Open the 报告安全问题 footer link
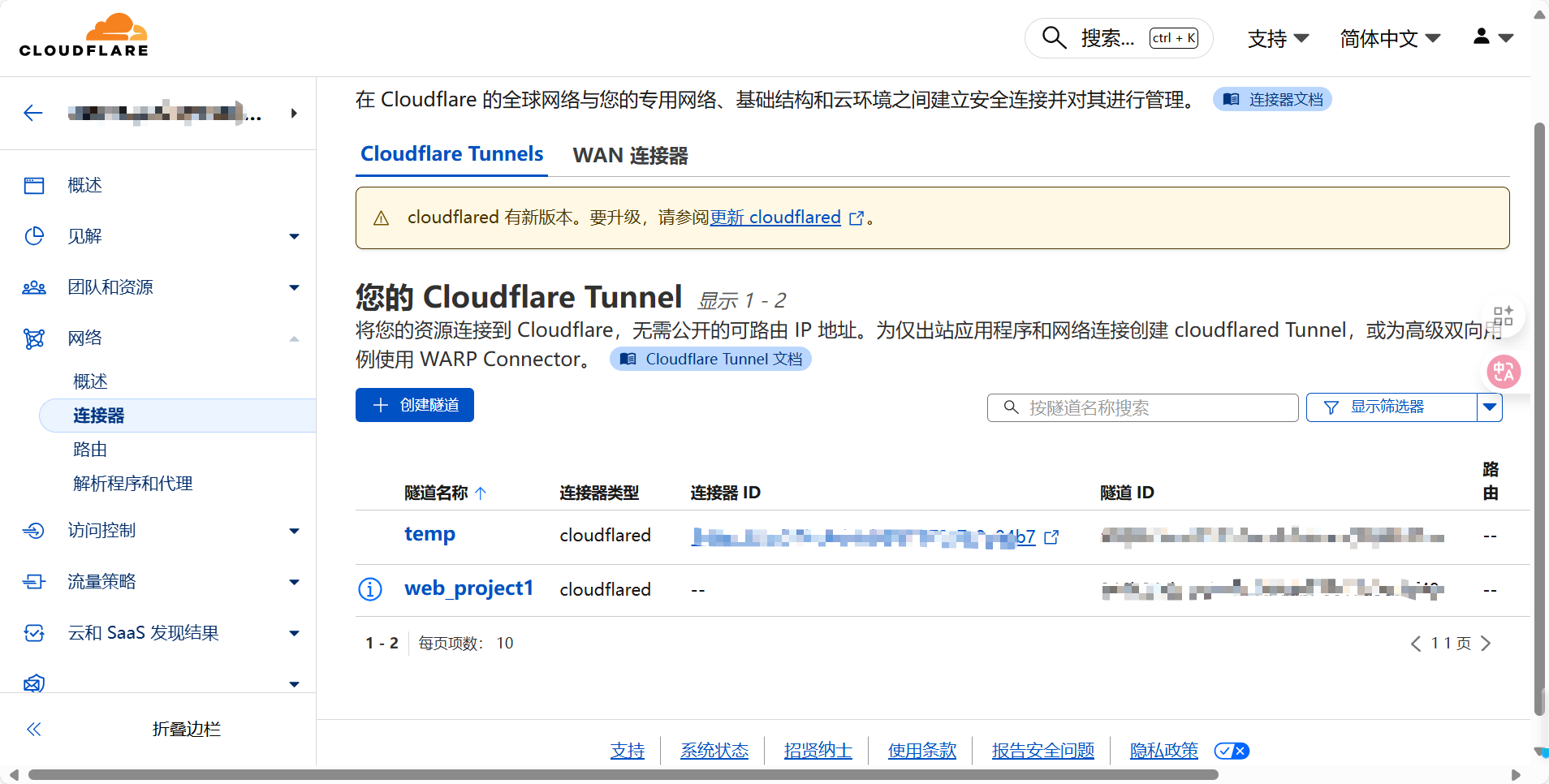Screen dimensions: 1549x784 1043,751
